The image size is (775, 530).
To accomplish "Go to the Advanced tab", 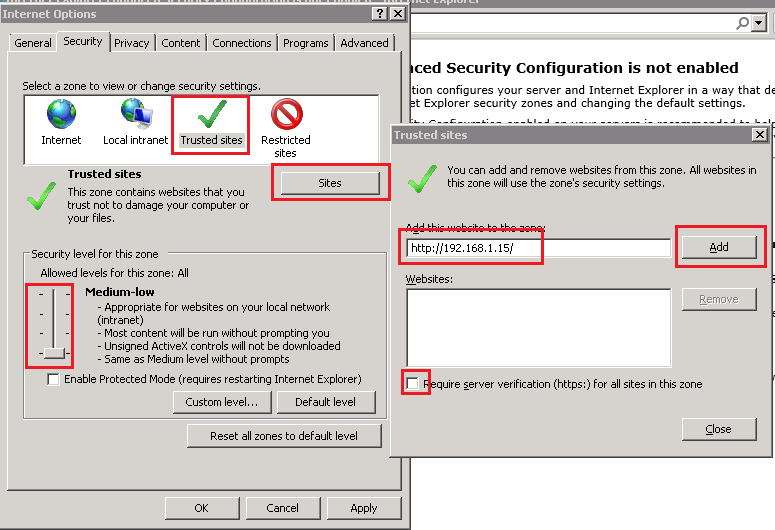I will coord(364,43).
